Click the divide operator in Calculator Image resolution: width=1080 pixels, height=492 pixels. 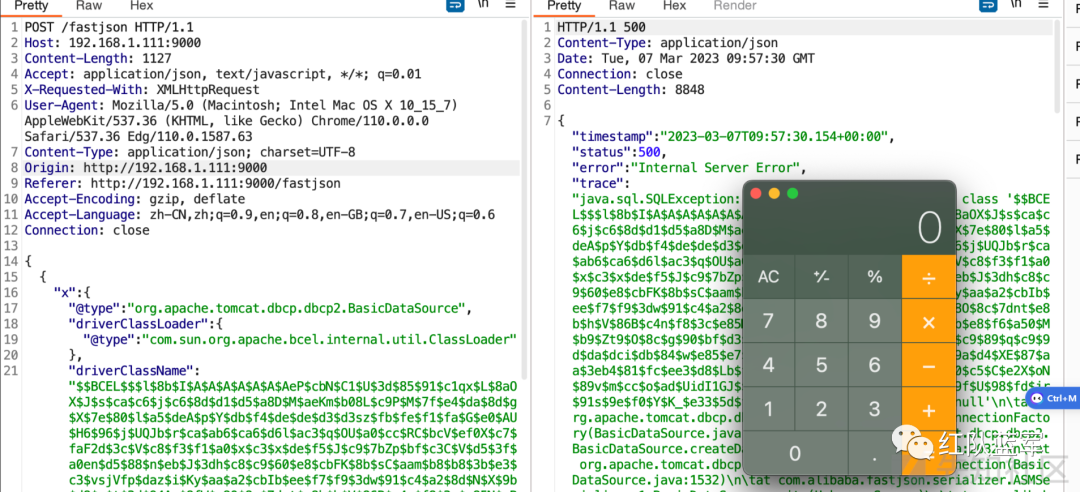928,277
